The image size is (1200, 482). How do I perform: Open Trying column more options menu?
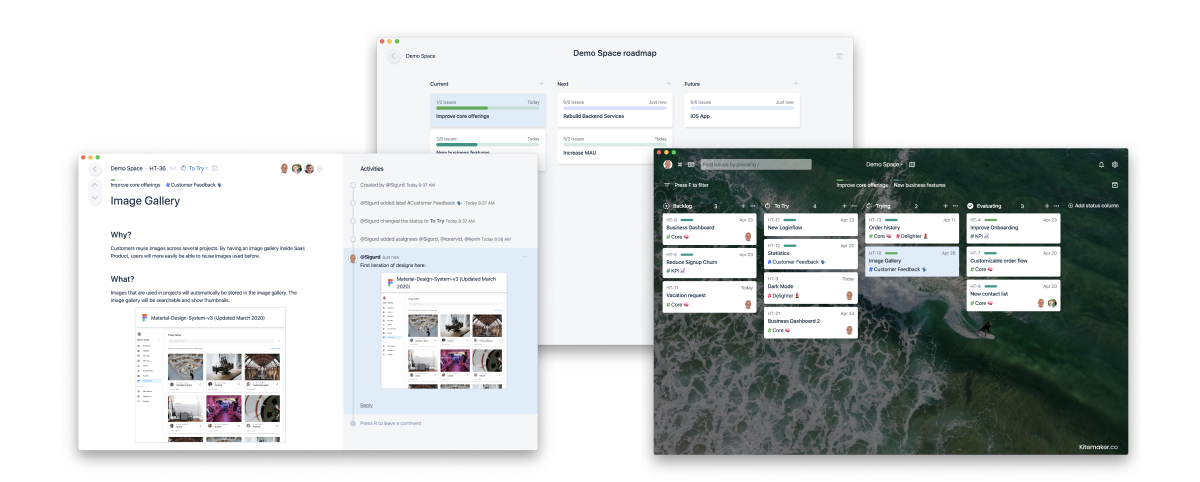click(955, 205)
